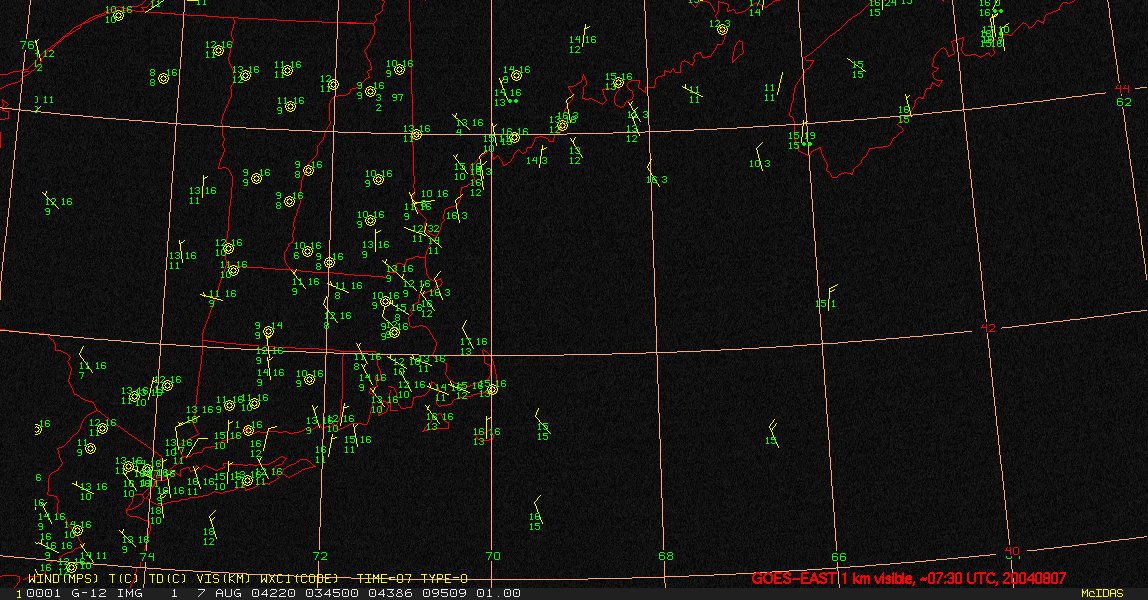The height and width of the screenshot is (600, 1148).
Task: Click the red 40 latitude label
Action: [x=1012, y=551]
